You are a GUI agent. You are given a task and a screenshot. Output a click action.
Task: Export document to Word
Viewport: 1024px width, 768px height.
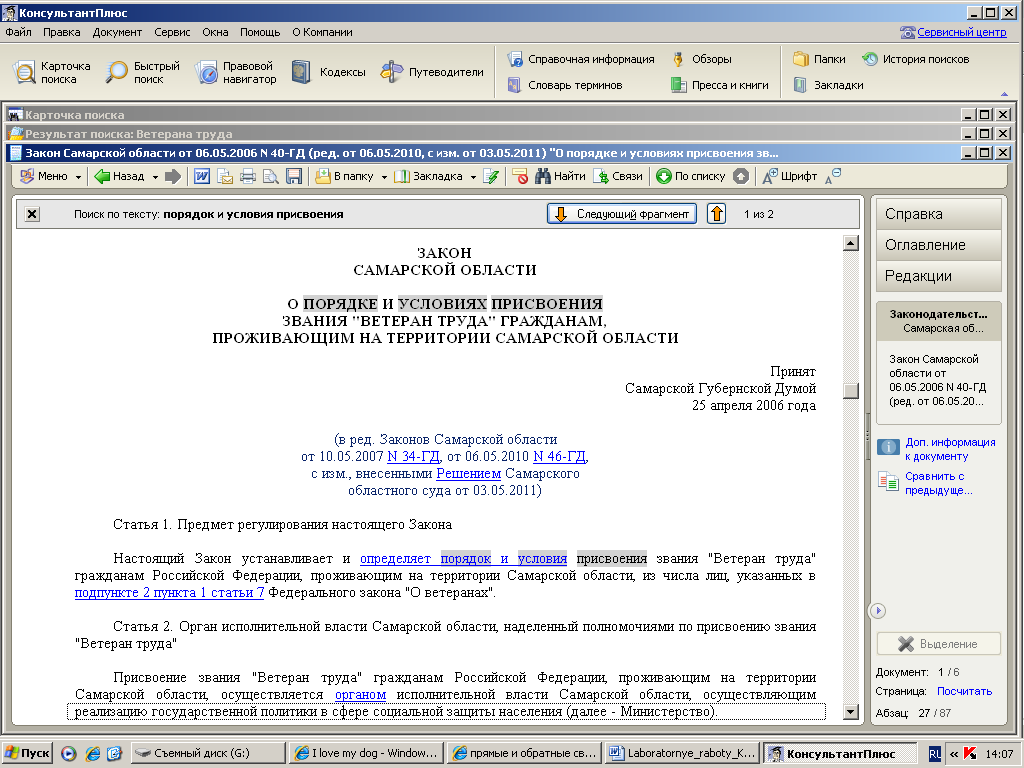[x=202, y=176]
